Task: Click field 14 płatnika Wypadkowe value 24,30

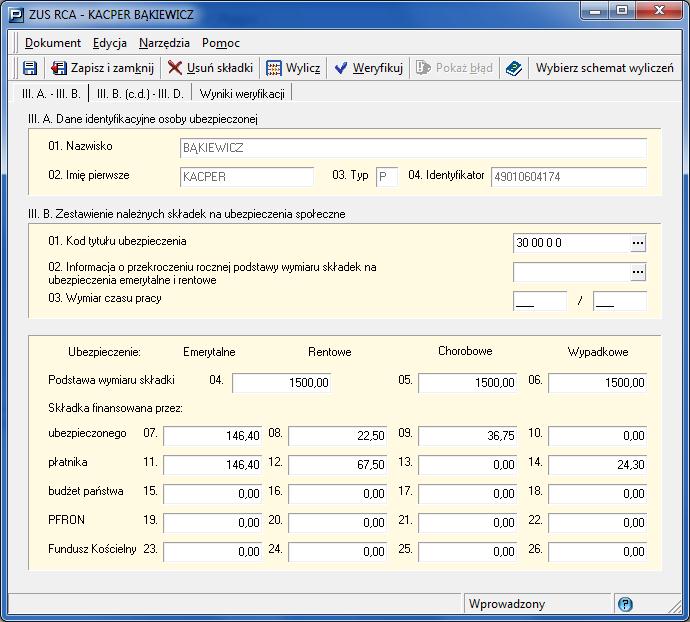Action: pyautogui.click(x=597, y=465)
